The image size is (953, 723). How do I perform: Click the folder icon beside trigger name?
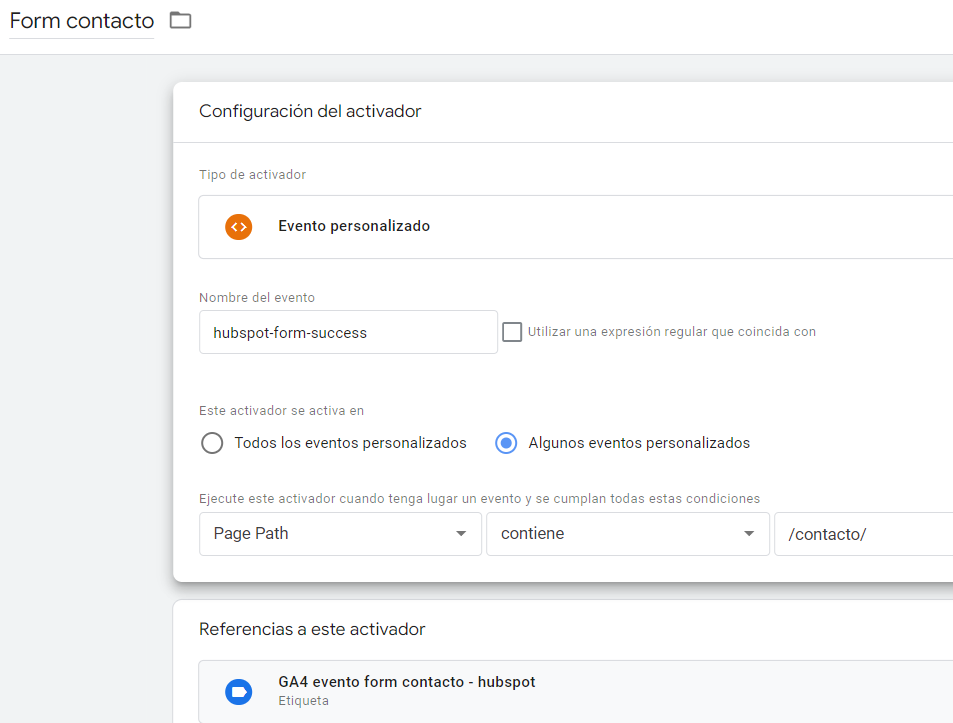(180, 20)
